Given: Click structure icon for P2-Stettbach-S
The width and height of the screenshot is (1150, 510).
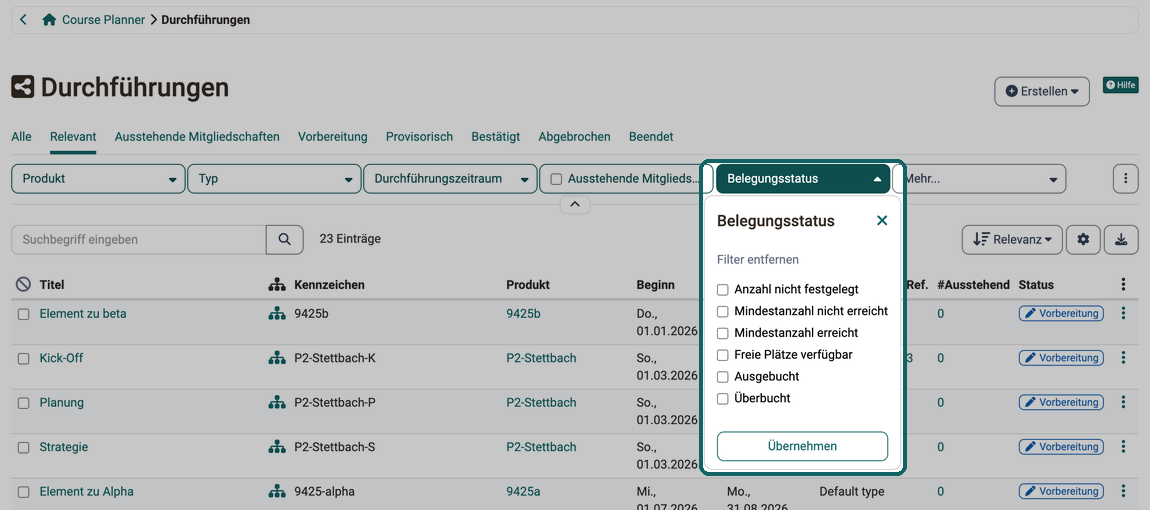Looking at the screenshot, I should tap(276, 447).
